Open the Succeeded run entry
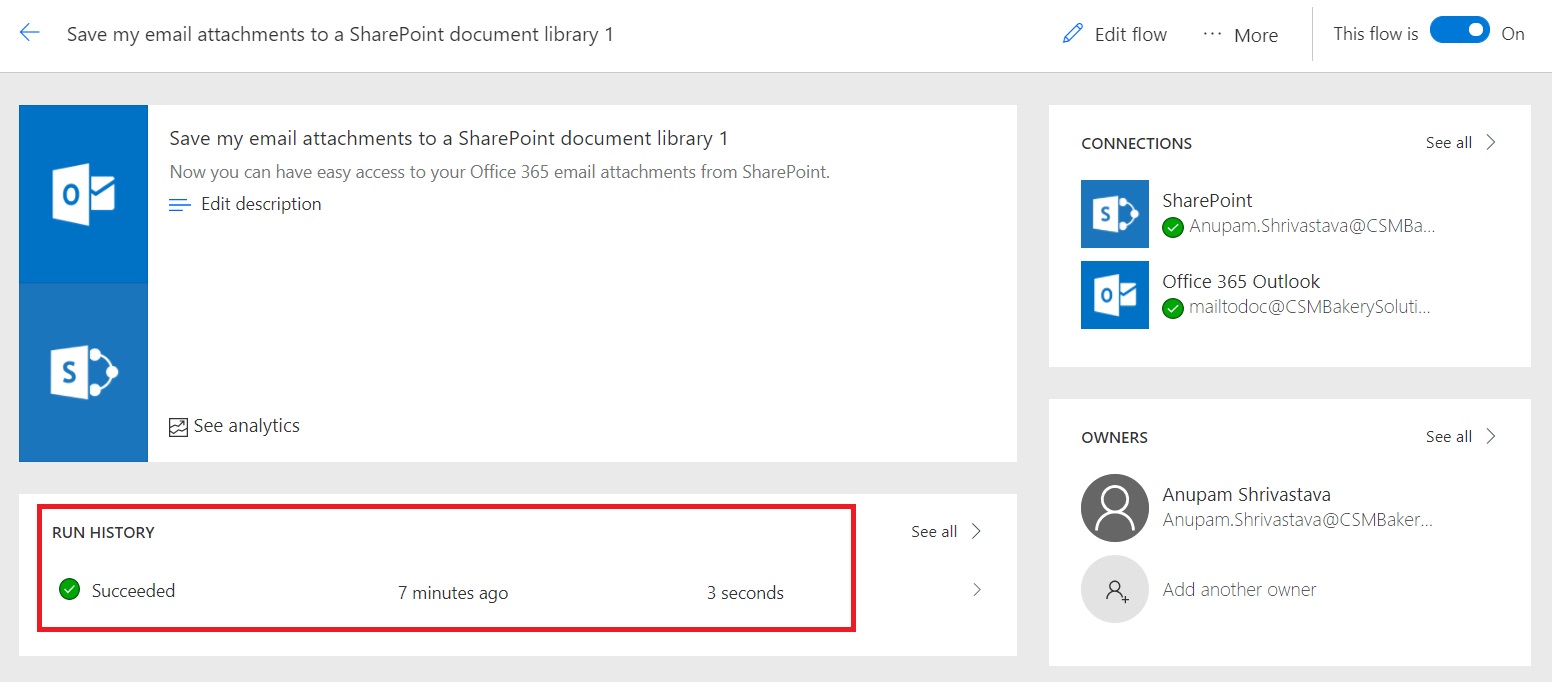Screen dimensions: 1552x682 pos(133,591)
